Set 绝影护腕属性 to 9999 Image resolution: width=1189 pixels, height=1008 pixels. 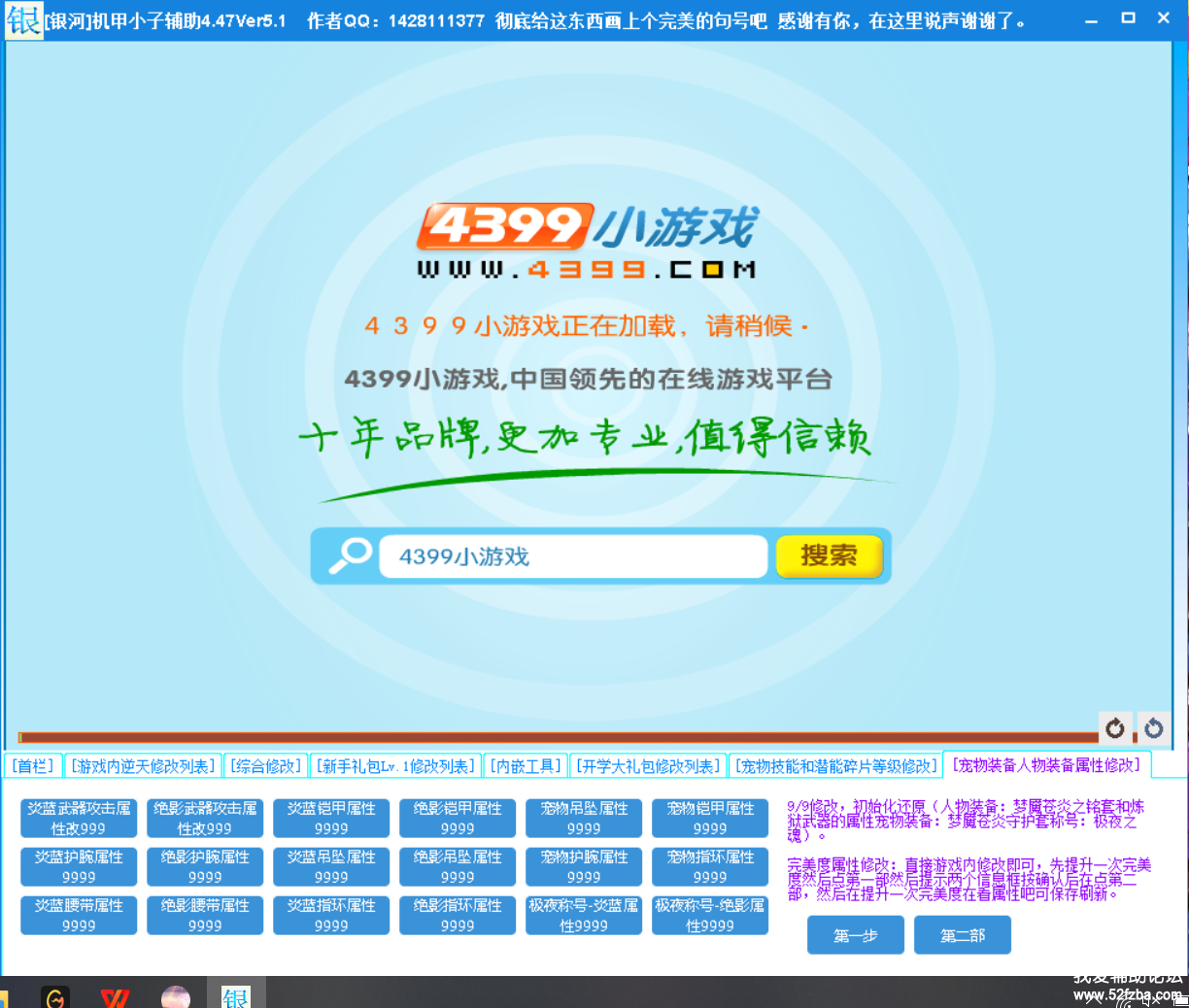(x=205, y=866)
